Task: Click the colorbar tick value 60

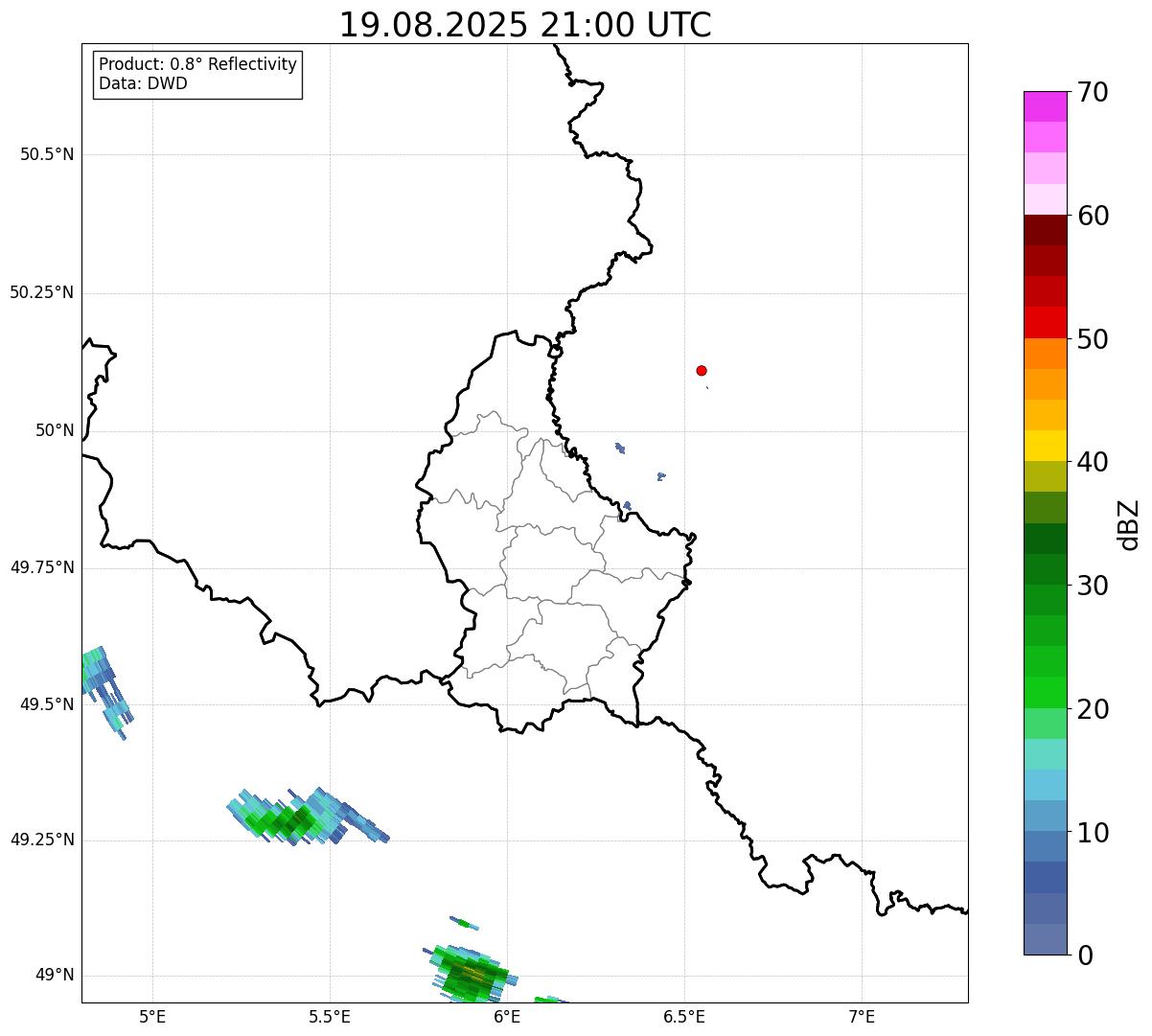Action: pos(1093,216)
